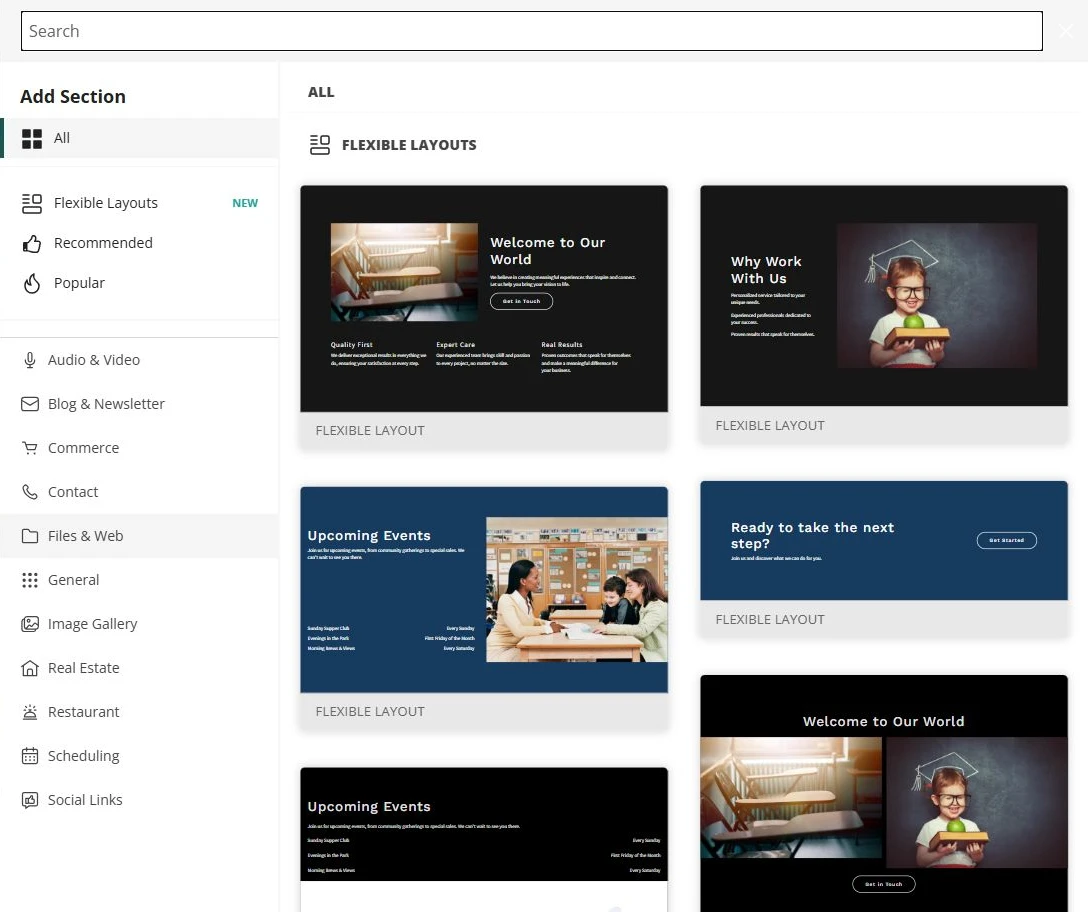1088x912 pixels.
Task: Click the All grid icon in sidebar
Action: (31, 138)
